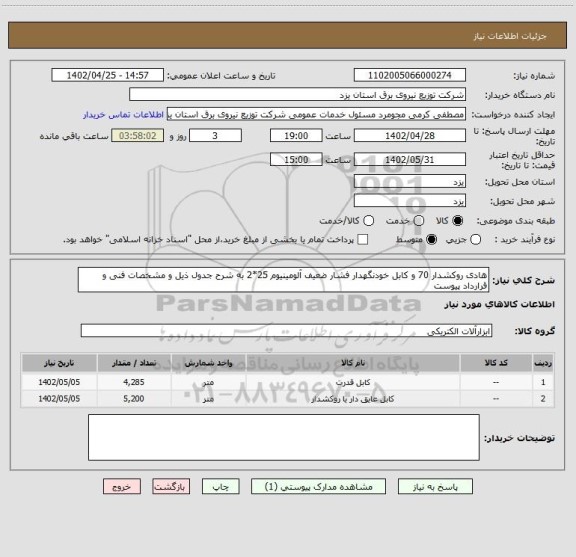Image resolution: width=576 pixels, height=557 pixels.
Task: Click the date cell in row 1
Action: point(59,382)
